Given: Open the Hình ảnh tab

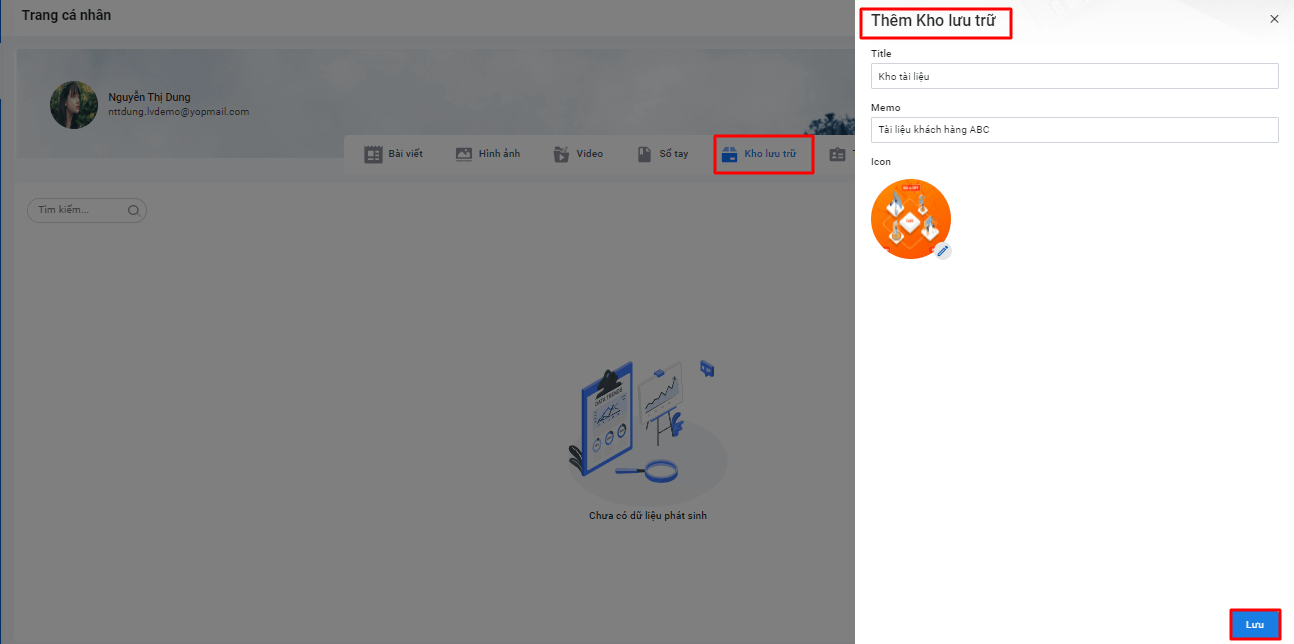Looking at the screenshot, I should 499,155.
